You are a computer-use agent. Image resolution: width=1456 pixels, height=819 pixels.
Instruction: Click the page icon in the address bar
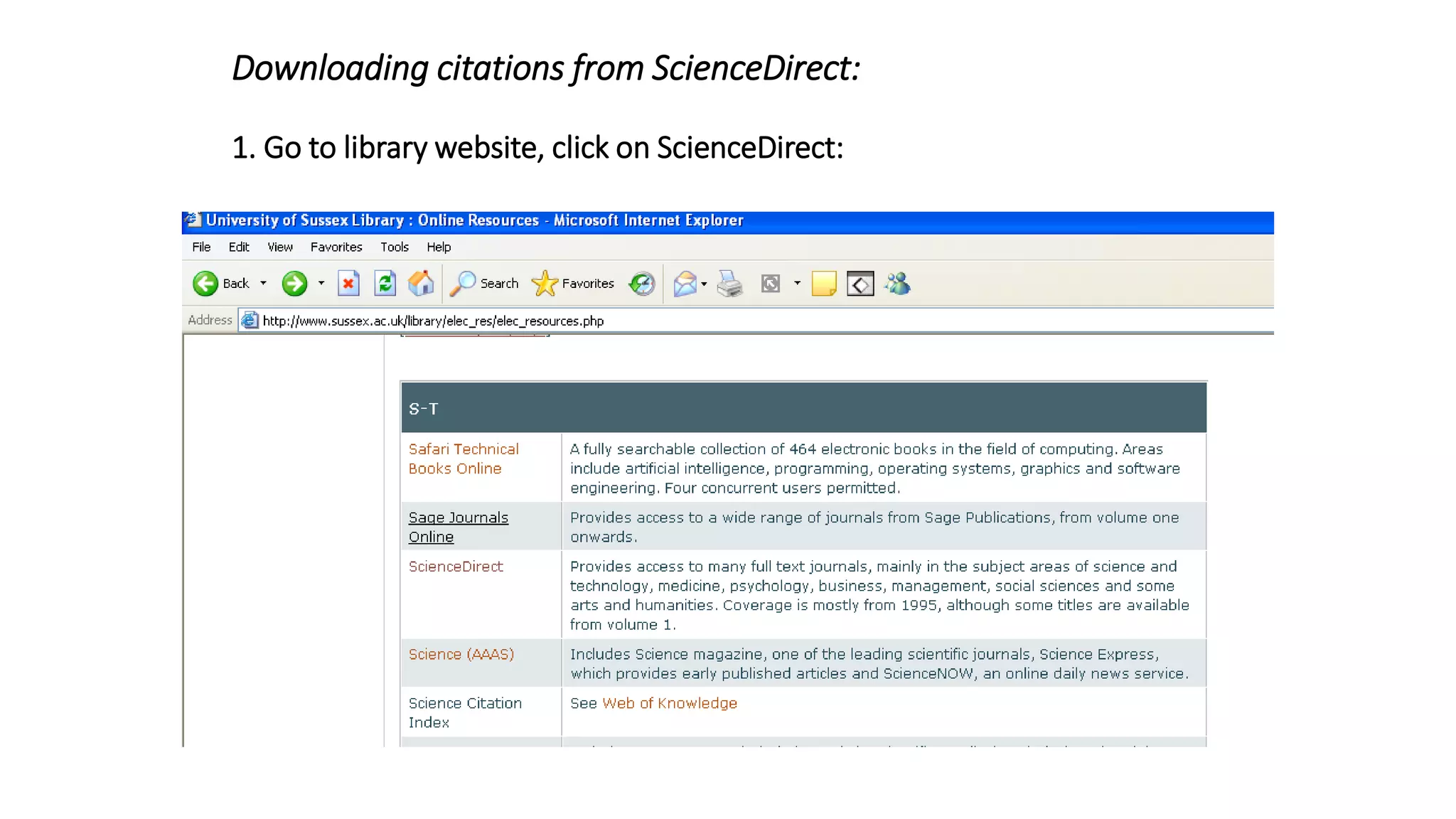point(249,321)
